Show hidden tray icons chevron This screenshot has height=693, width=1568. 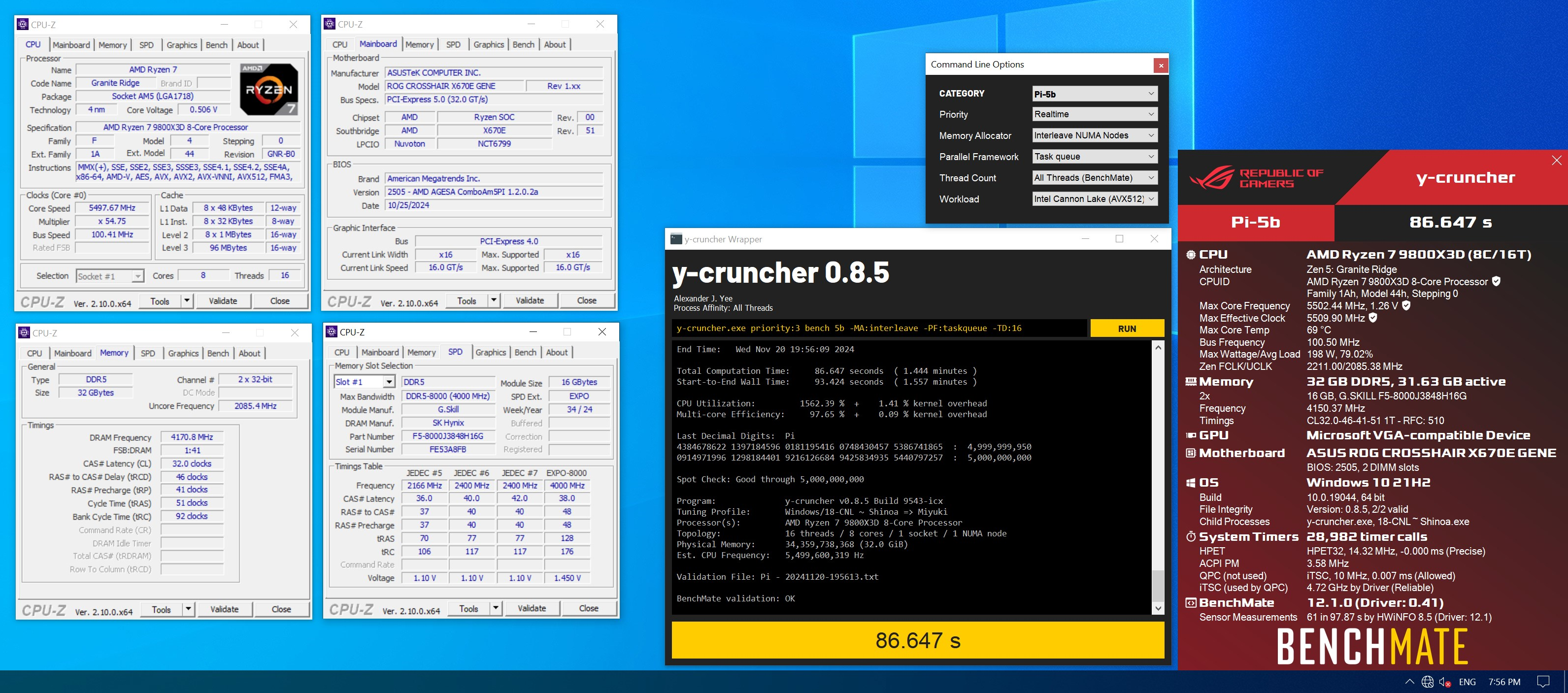[1410, 682]
